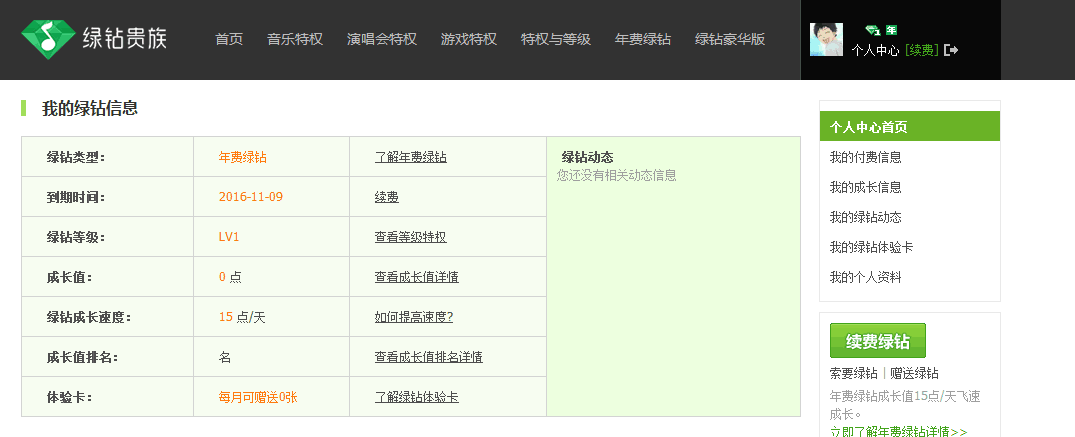
Task: Open the 首页 navigation item
Action: (x=229, y=39)
